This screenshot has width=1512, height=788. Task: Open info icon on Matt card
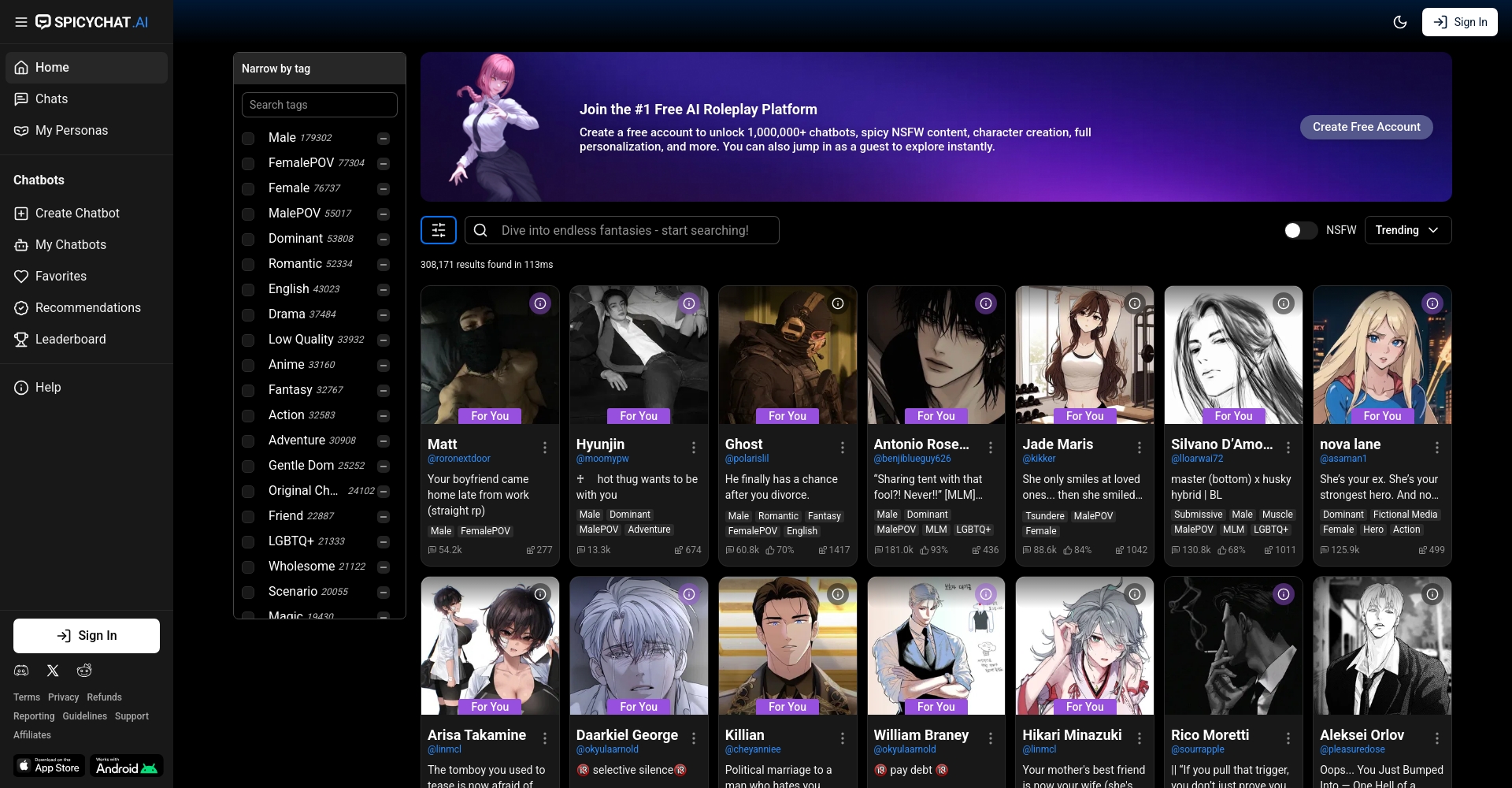[540, 303]
